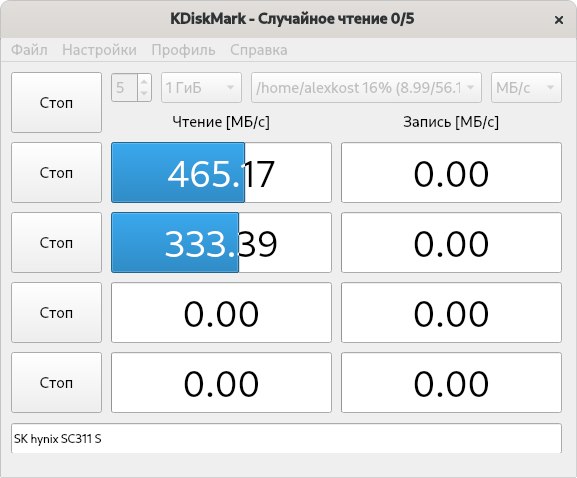Open the Профиль menu

(183, 50)
